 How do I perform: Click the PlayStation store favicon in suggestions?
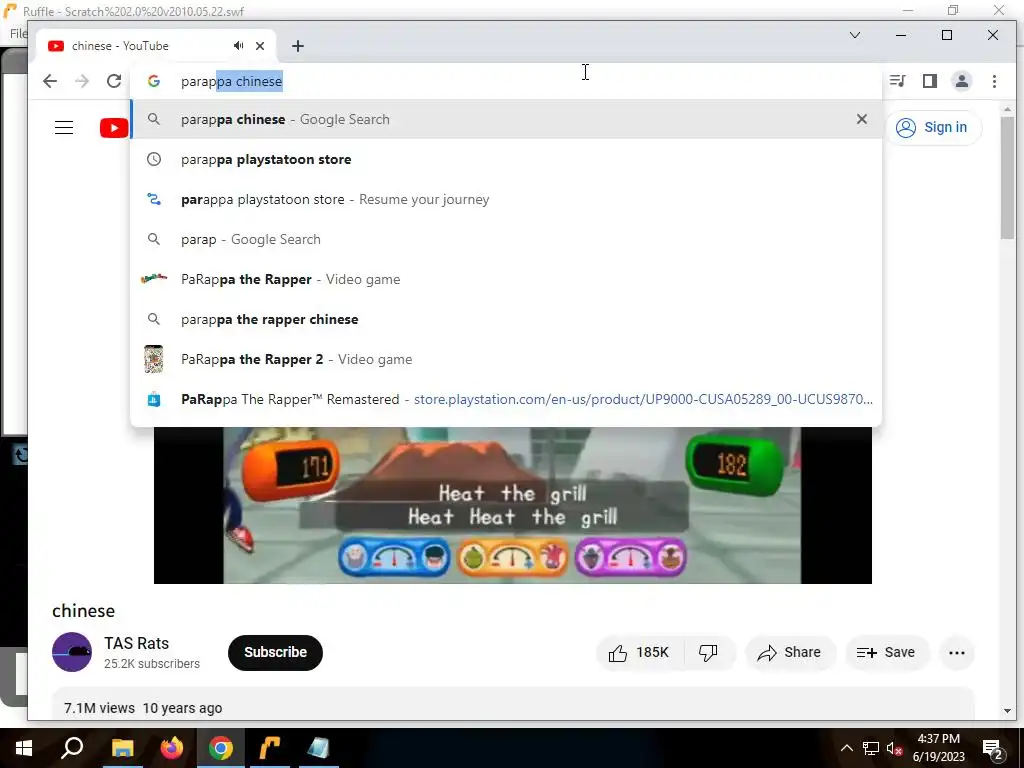[x=153, y=399]
